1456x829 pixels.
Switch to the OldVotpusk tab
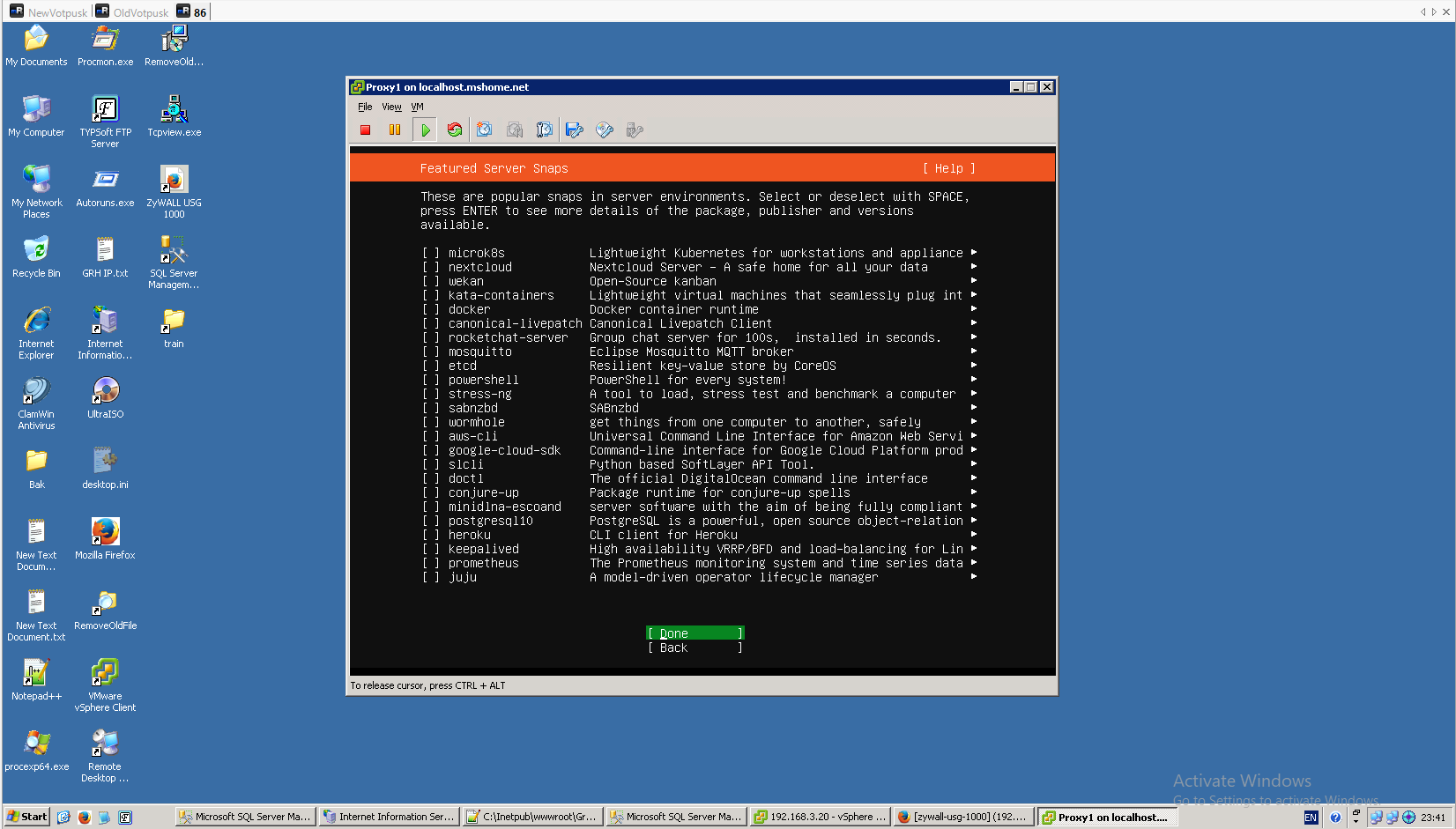(x=132, y=11)
